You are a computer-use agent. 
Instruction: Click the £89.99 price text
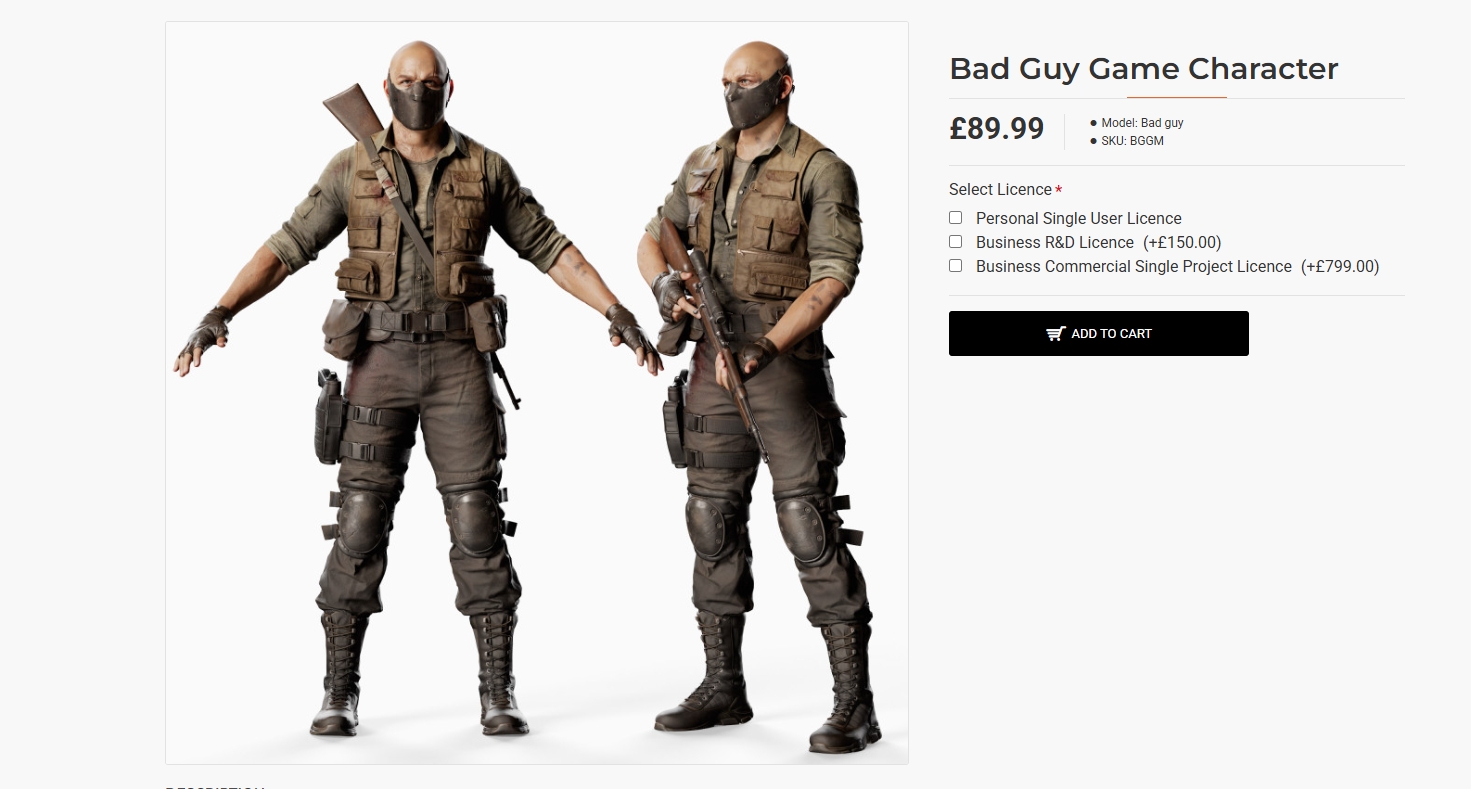996,129
